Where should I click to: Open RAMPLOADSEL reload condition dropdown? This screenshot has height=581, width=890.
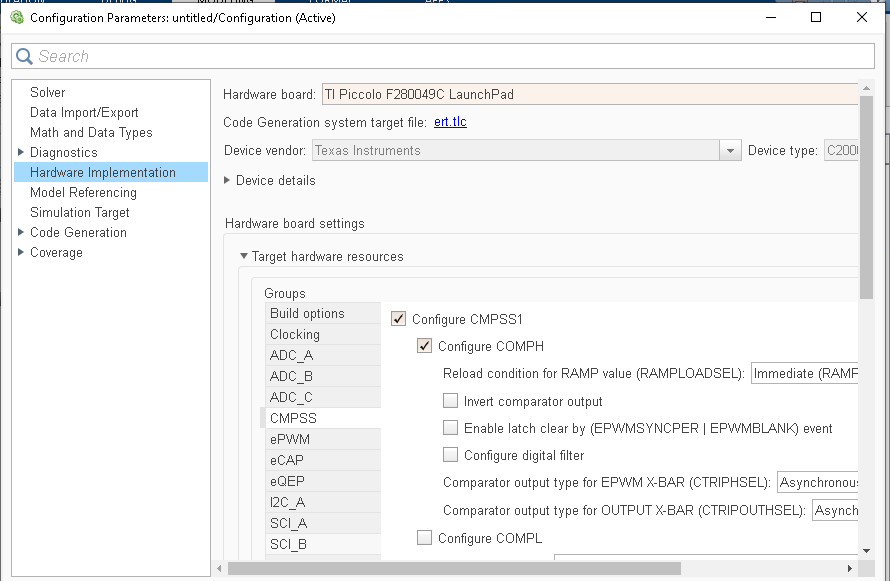[805, 374]
